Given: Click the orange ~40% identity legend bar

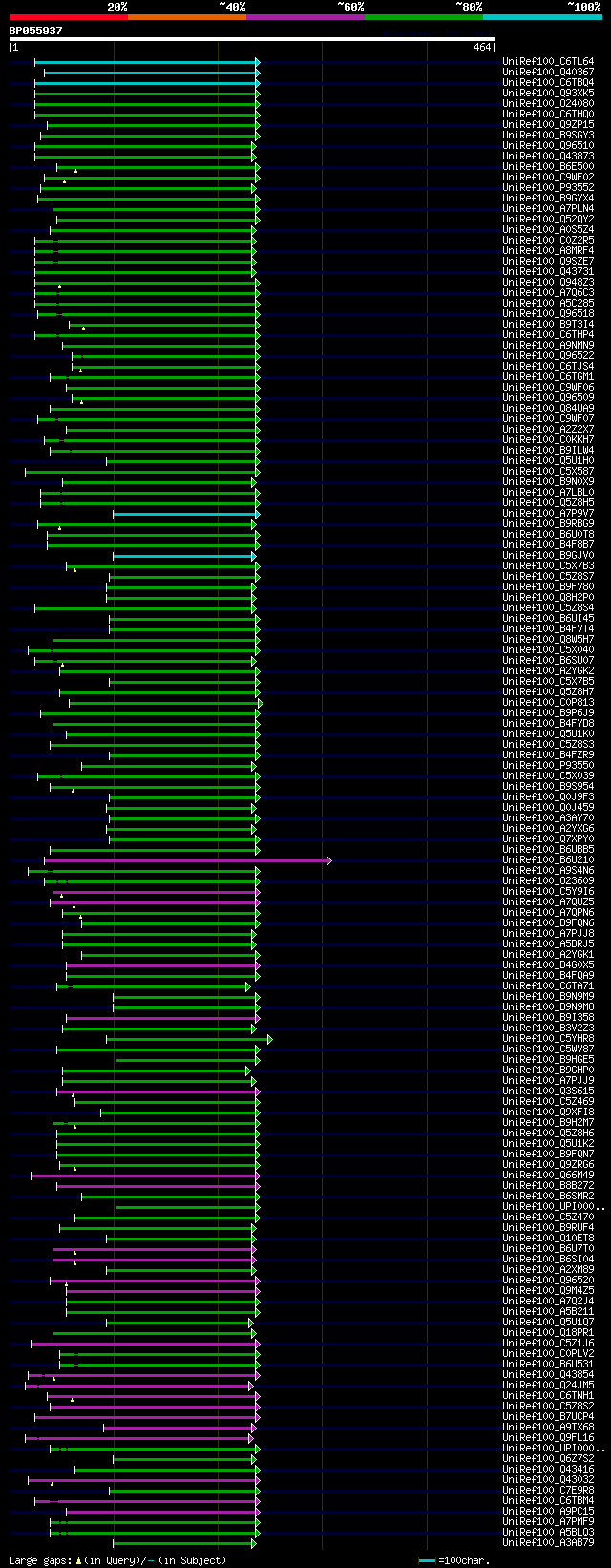Looking at the screenshot, I should coord(187,16).
